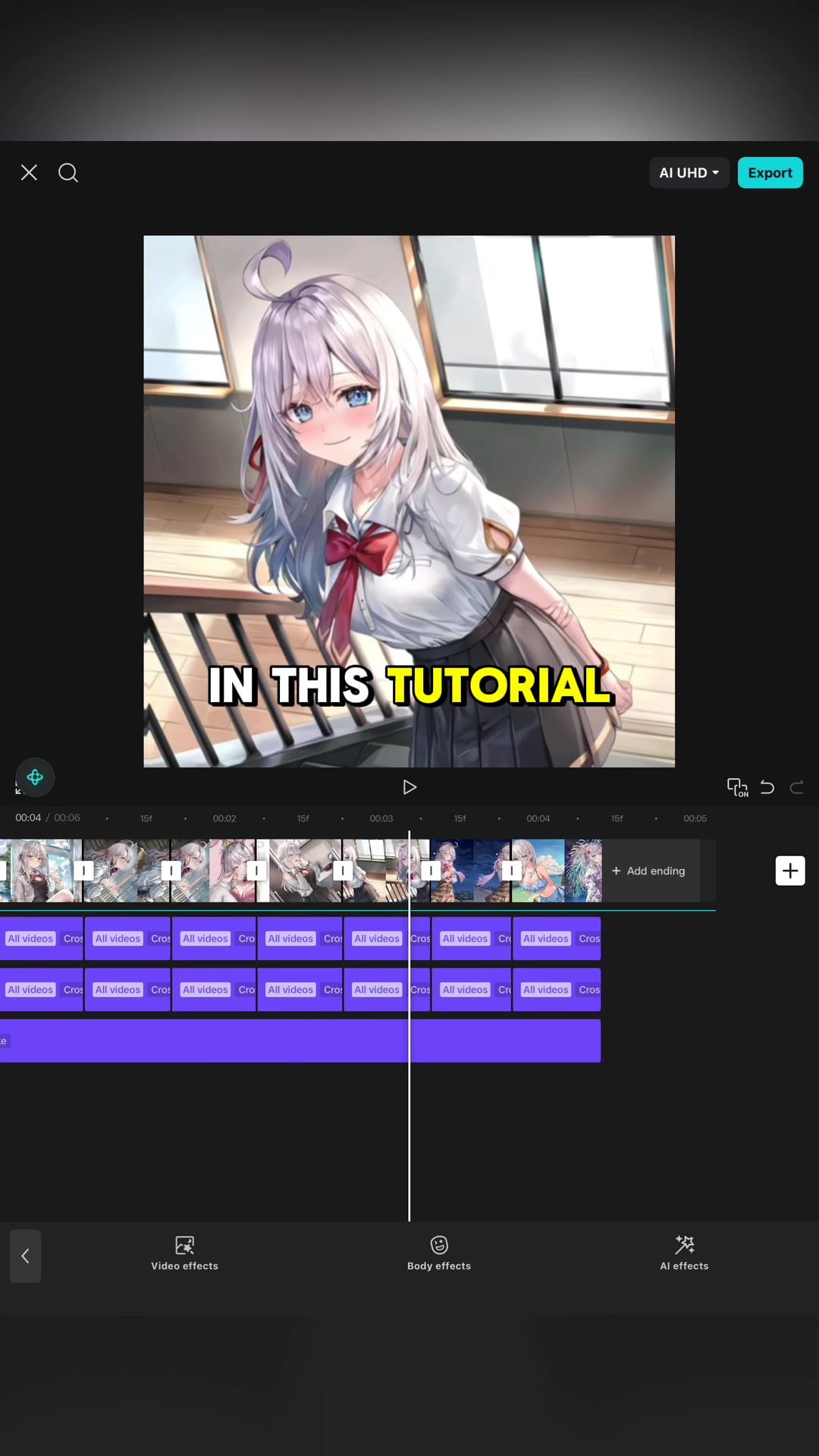Viewport: 819px width, 1456px height.
Task: Open Video effects
Action: tap(184, 1254)
